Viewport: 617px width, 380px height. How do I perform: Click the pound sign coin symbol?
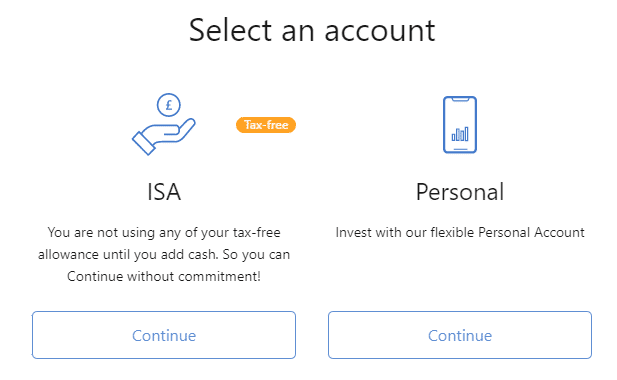click(169, 105)
